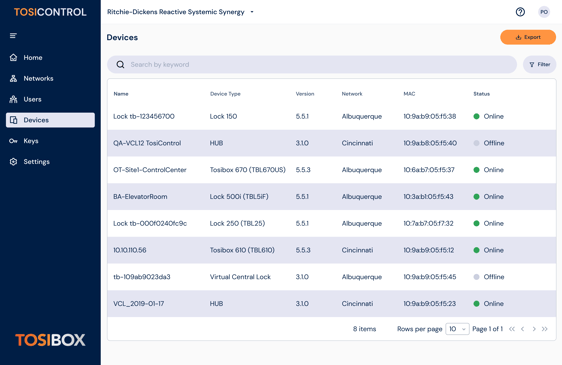This screenshot has width=562, height=365.
Task: Open the Settings menu item
Action: pyautogui.click(x=50, y=162)
